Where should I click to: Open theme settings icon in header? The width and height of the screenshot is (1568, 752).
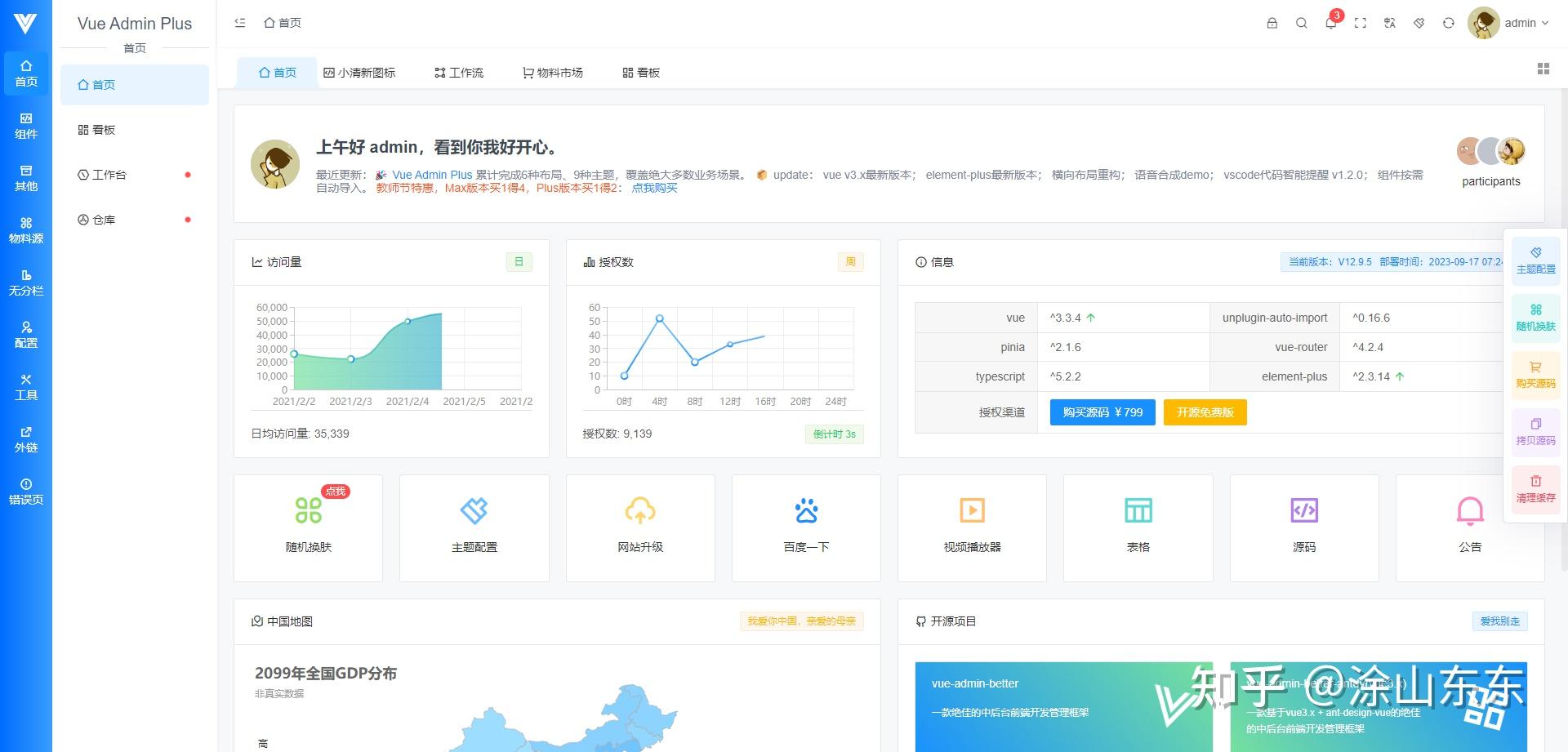point(1419,23)
